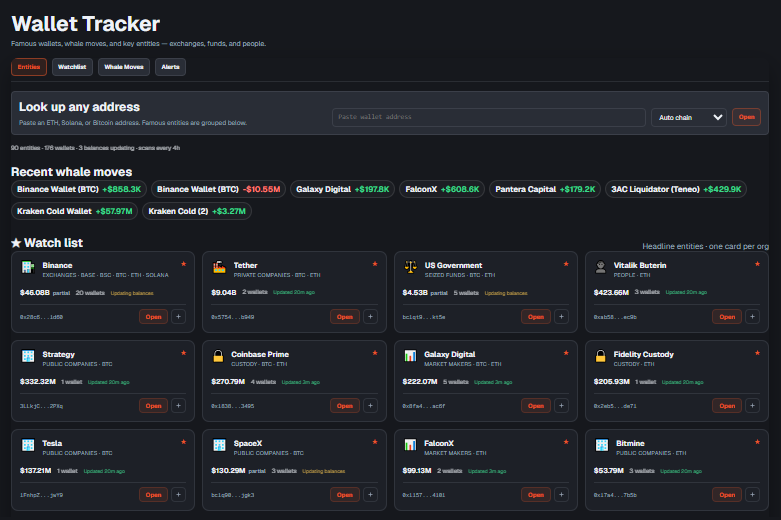
Task: Click the Fidelity Custody lock icon
Action: [x=601, y=356]
